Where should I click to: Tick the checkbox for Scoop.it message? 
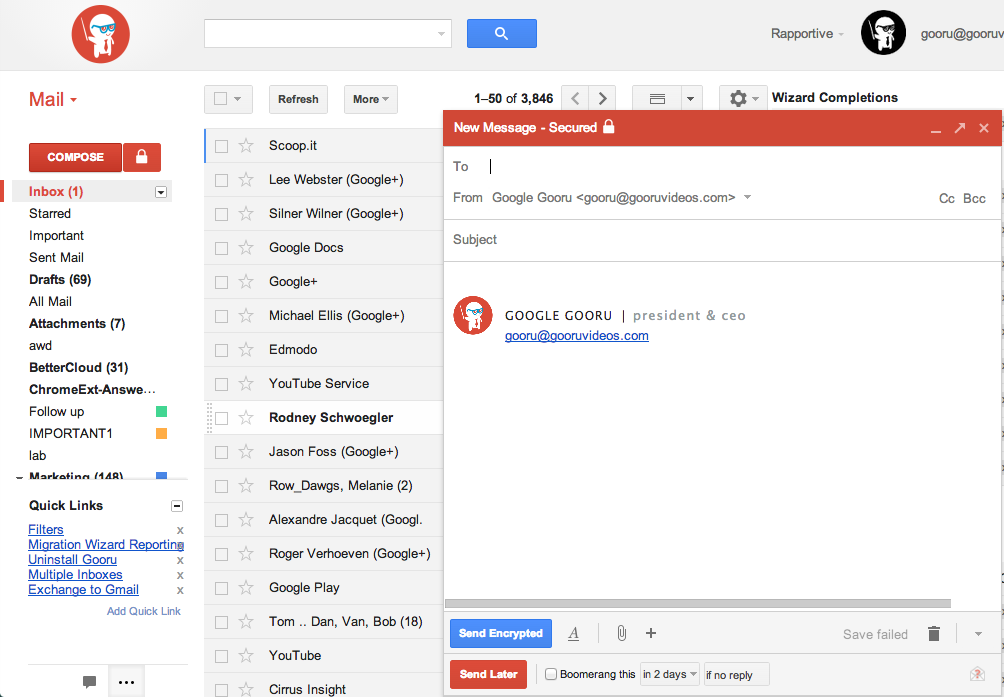click(222, 147)
